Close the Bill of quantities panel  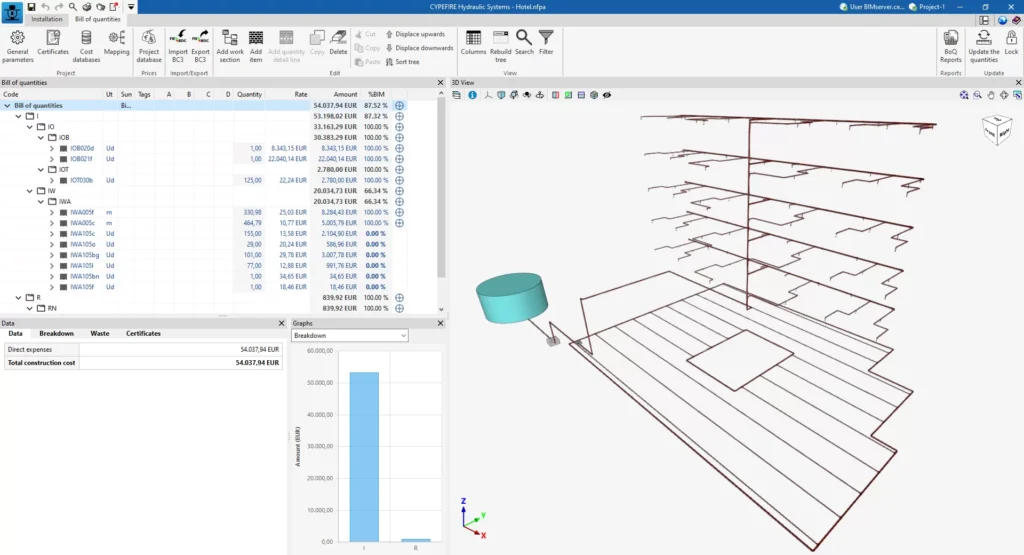click(x=440, y=83)
